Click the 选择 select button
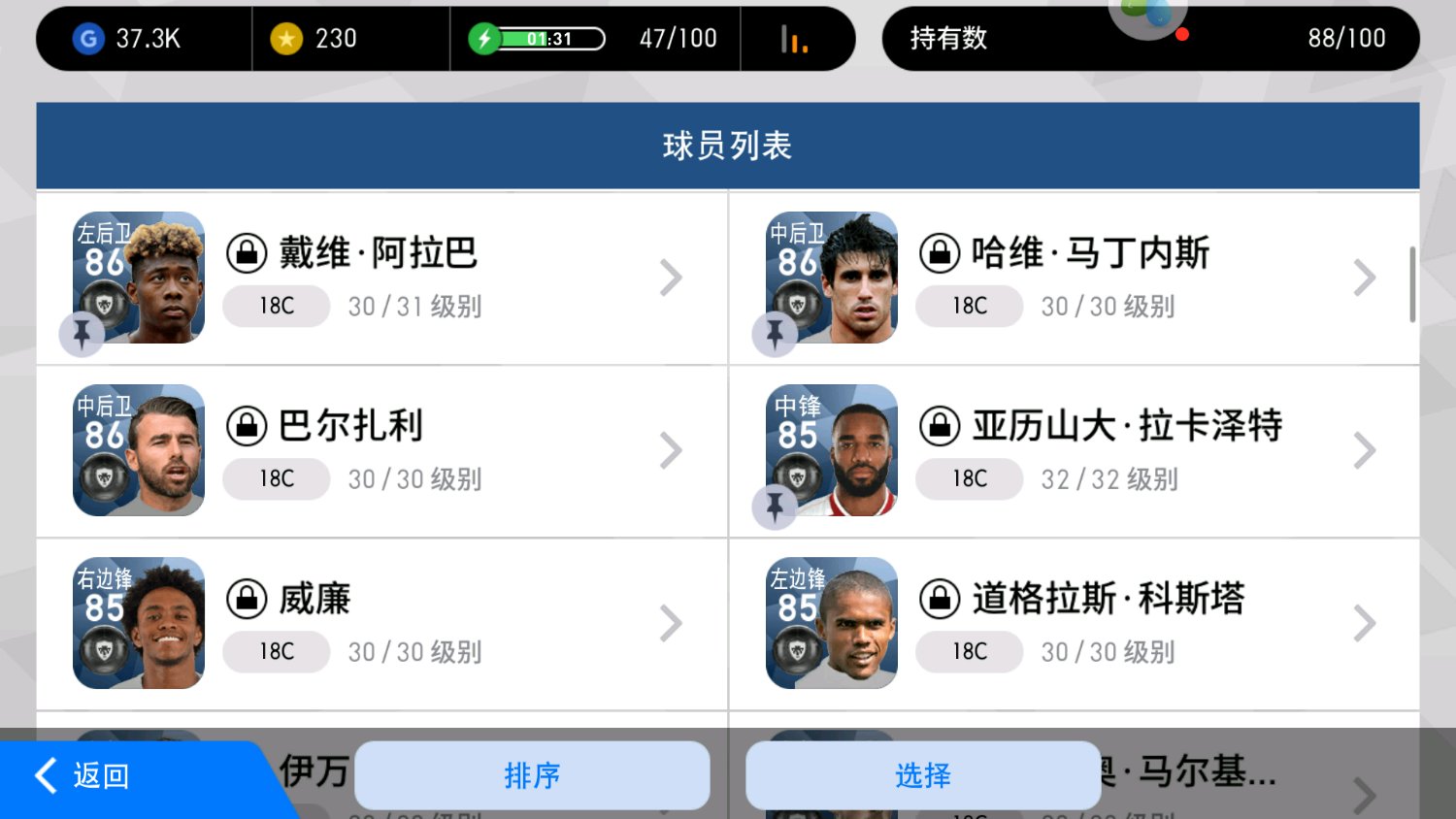The width and height of the screenshot is (1456, 819). point(923,775)
